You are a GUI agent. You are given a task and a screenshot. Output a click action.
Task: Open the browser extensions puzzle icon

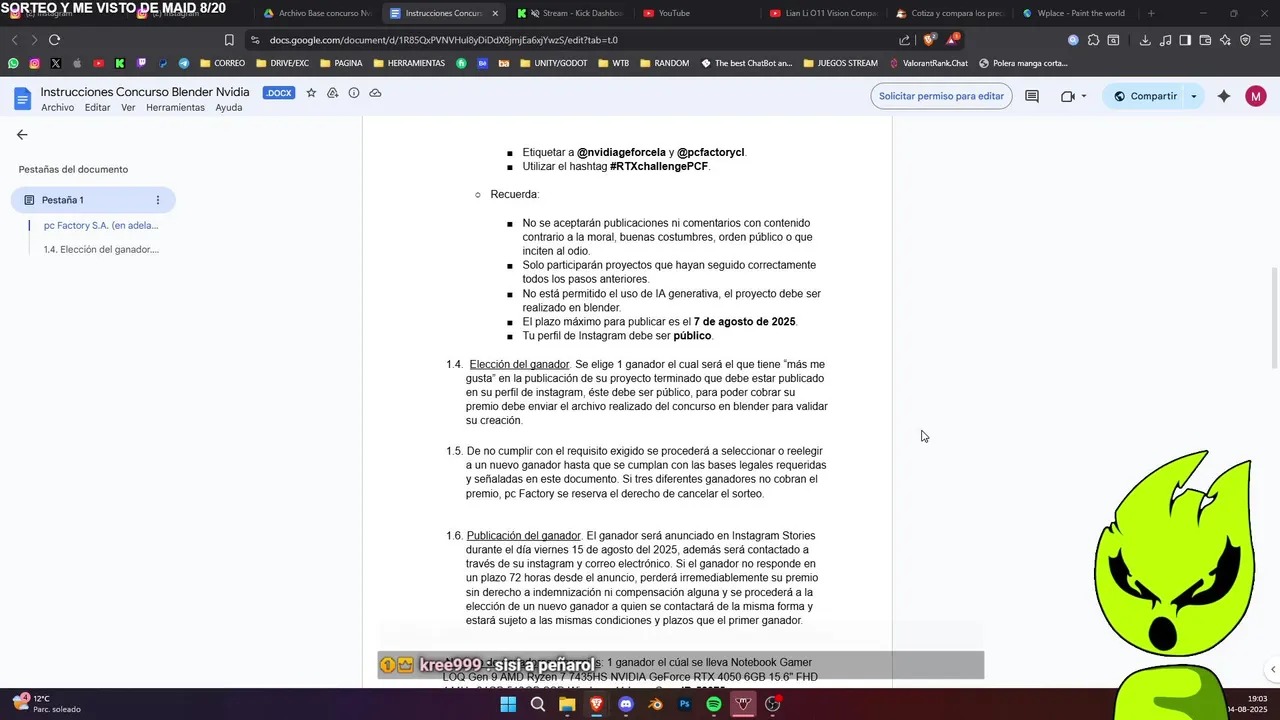[1093, 40]
